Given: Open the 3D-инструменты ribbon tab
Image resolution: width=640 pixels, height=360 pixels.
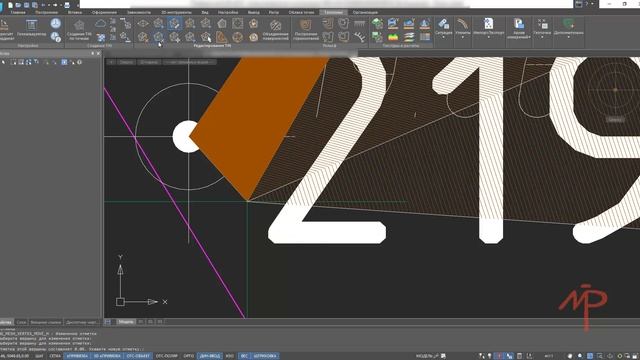Looking at the screenshot, I should tap(176, 12).
